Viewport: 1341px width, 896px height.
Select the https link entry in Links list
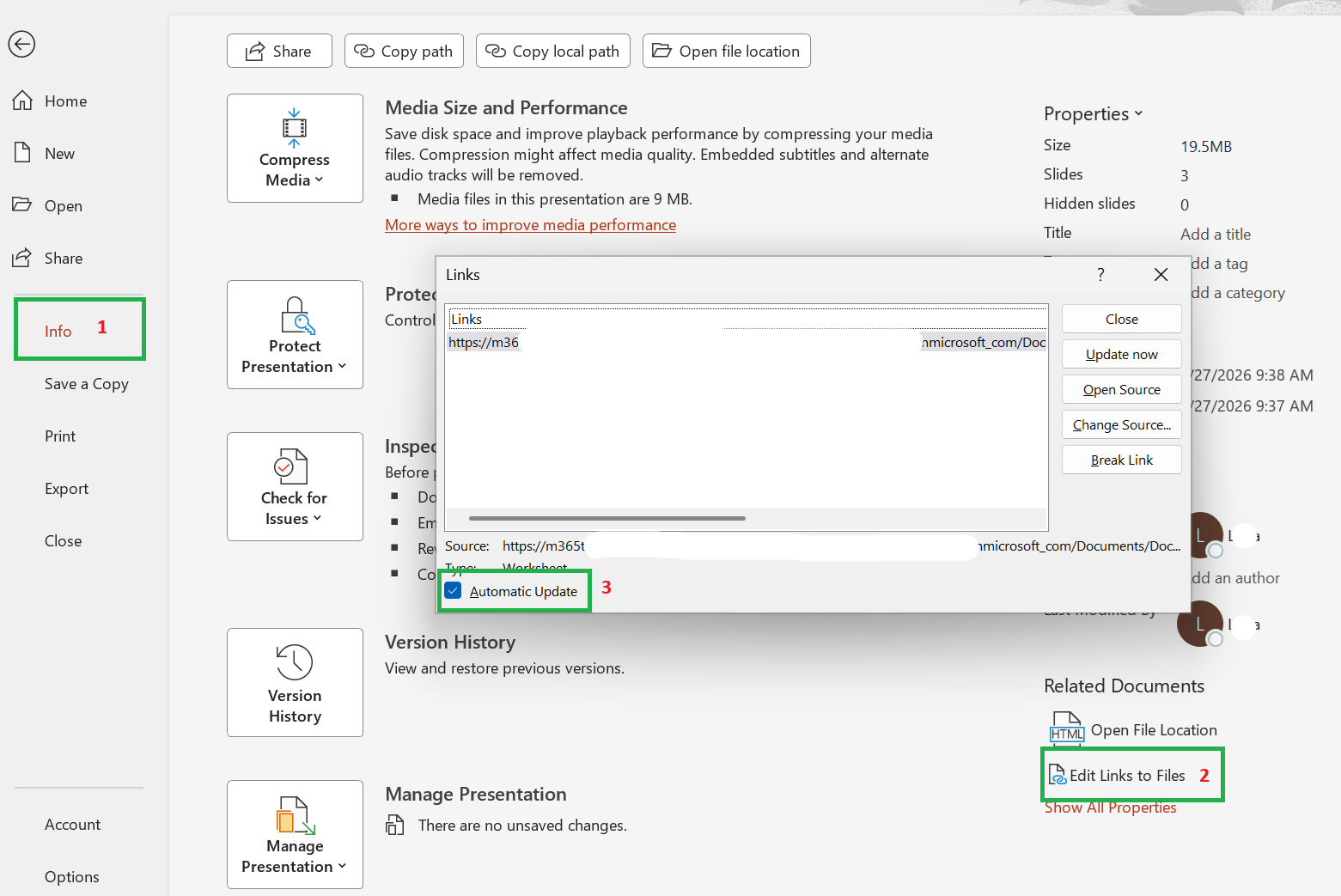[x=747, y=342]
